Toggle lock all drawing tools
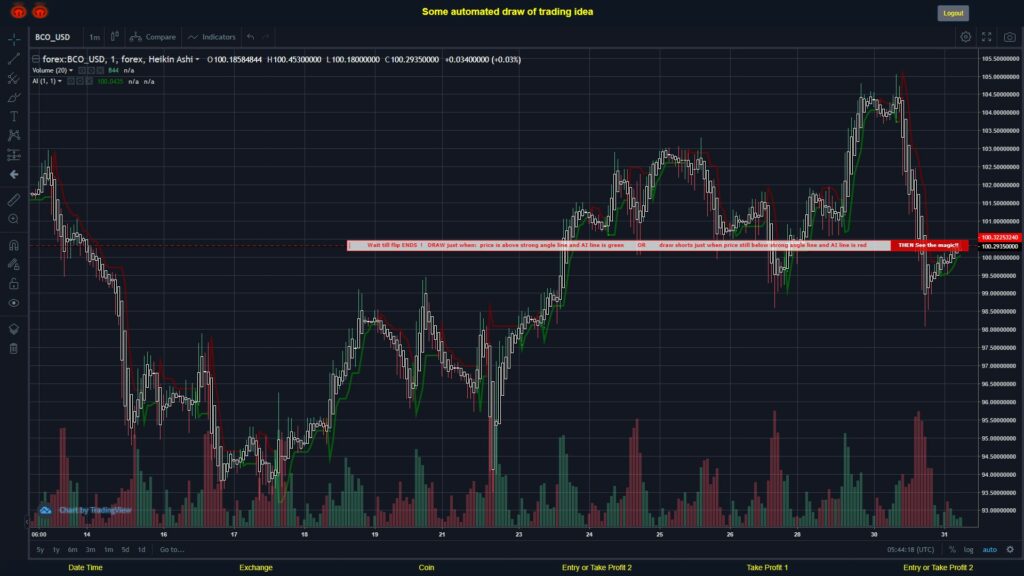This screenshot has height=576, width=1024. pyautogui.click(x=14, y=283)
